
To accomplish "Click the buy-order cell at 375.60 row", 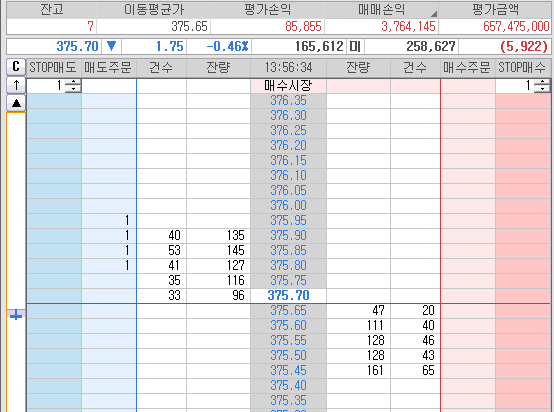I will tap(468, 326).
